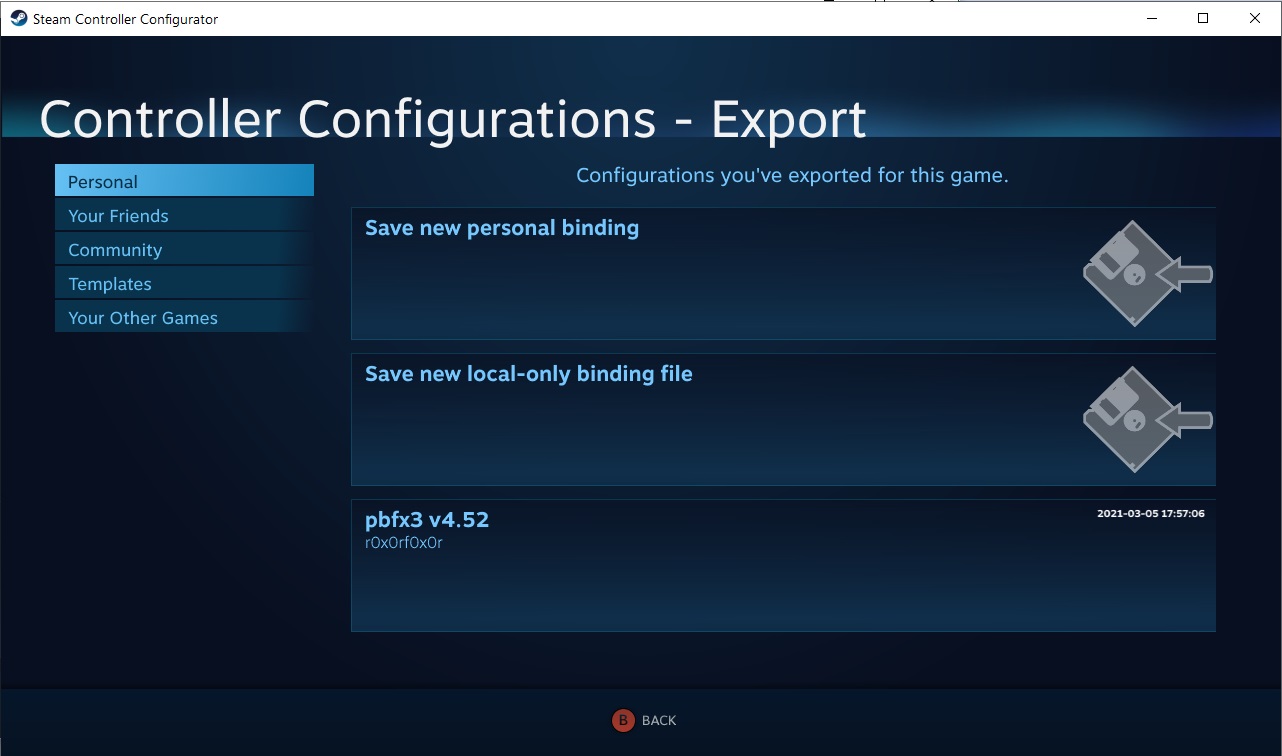This screenshot has width=1282, height=756.
Task: Click the floppy disk icon for local-only binding
Action: [x=1148, y=419]
